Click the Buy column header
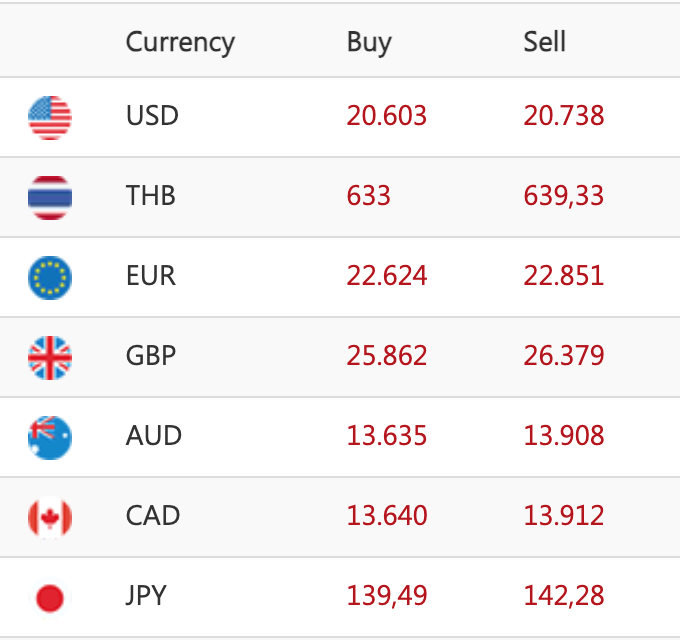 [x=369, y=42]
